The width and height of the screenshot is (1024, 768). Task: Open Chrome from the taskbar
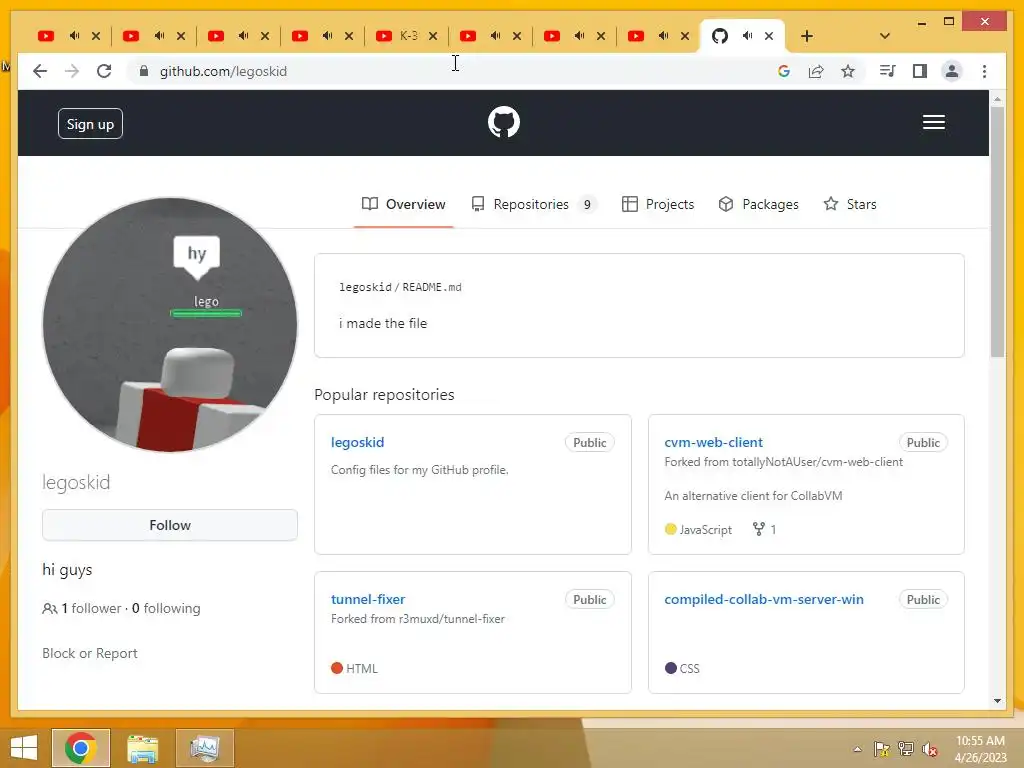click(x=81, y=748)
